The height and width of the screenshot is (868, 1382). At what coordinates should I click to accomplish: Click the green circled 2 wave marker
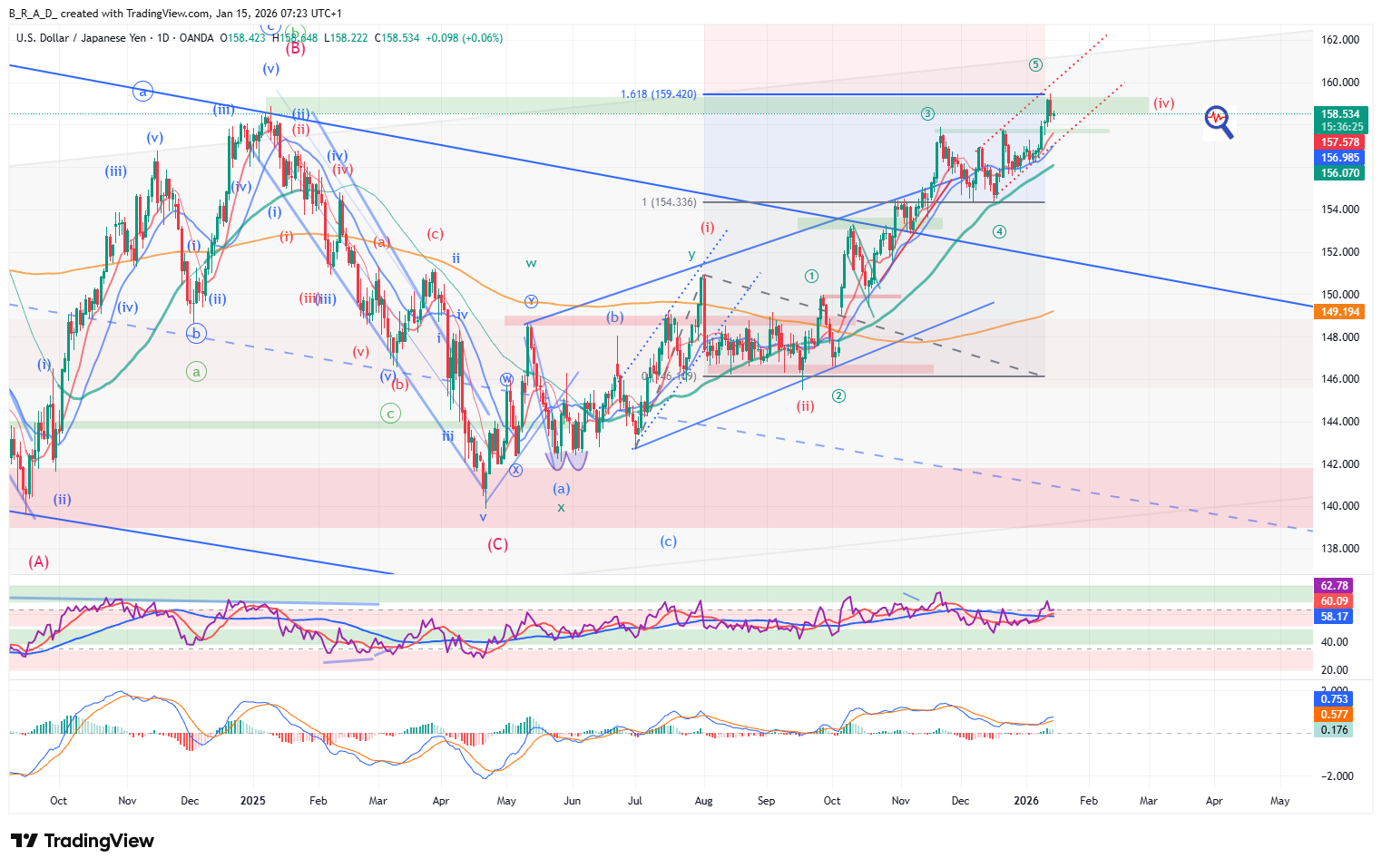[838, 395]
